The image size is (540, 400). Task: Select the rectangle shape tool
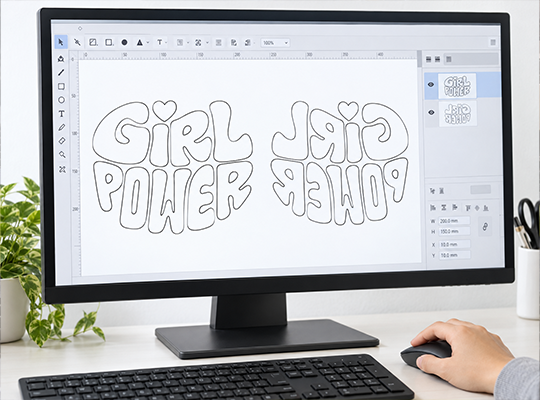pyautogui.click(x=61, y=86)
